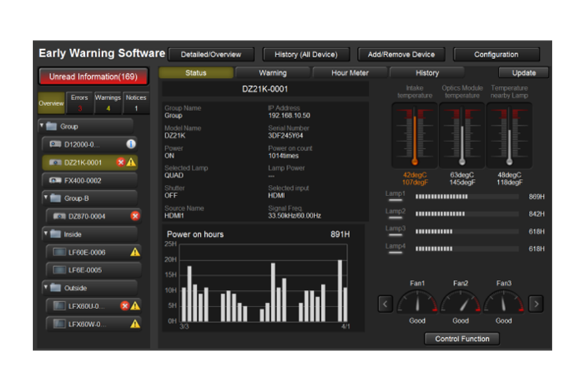The width and height of the screenshot is (584, 390).
Task: Click the Lamp1 usage bar
Action: [x=467, y=196]
